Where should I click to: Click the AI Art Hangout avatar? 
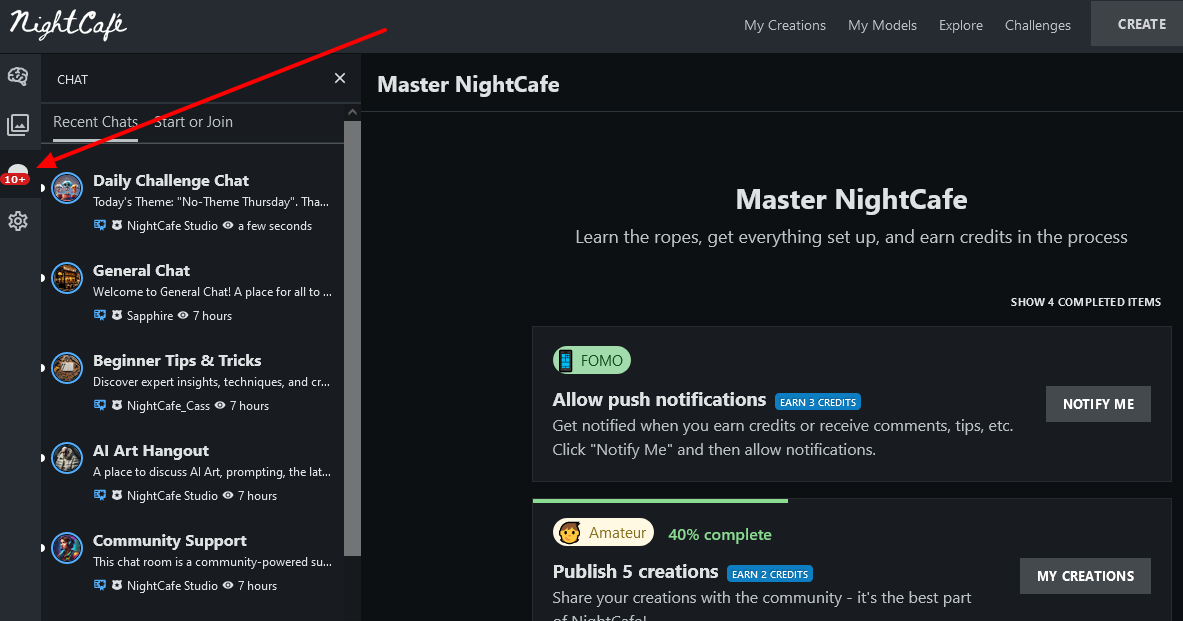pos(67,458)
